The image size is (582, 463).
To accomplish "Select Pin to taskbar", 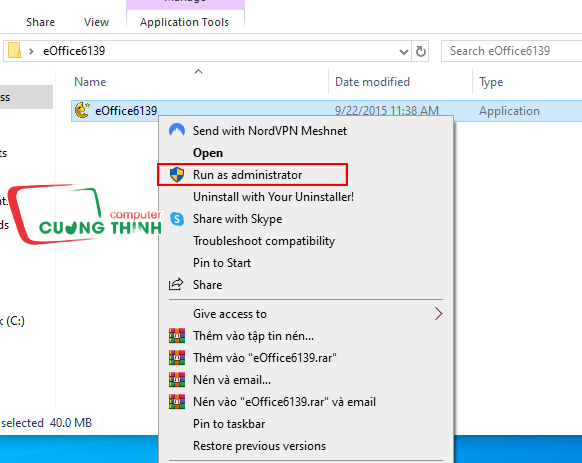I will tap(229, 424).
